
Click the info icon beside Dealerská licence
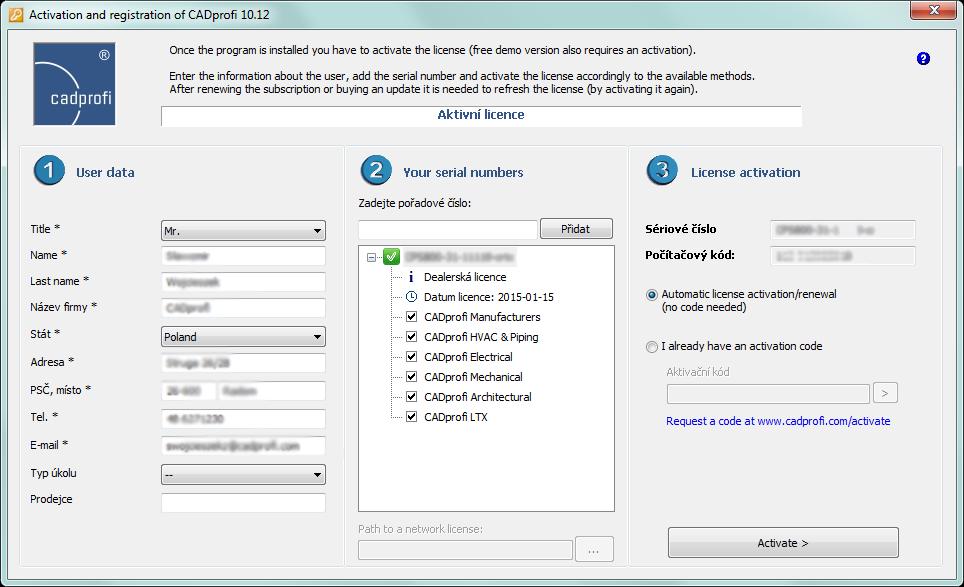411,277
